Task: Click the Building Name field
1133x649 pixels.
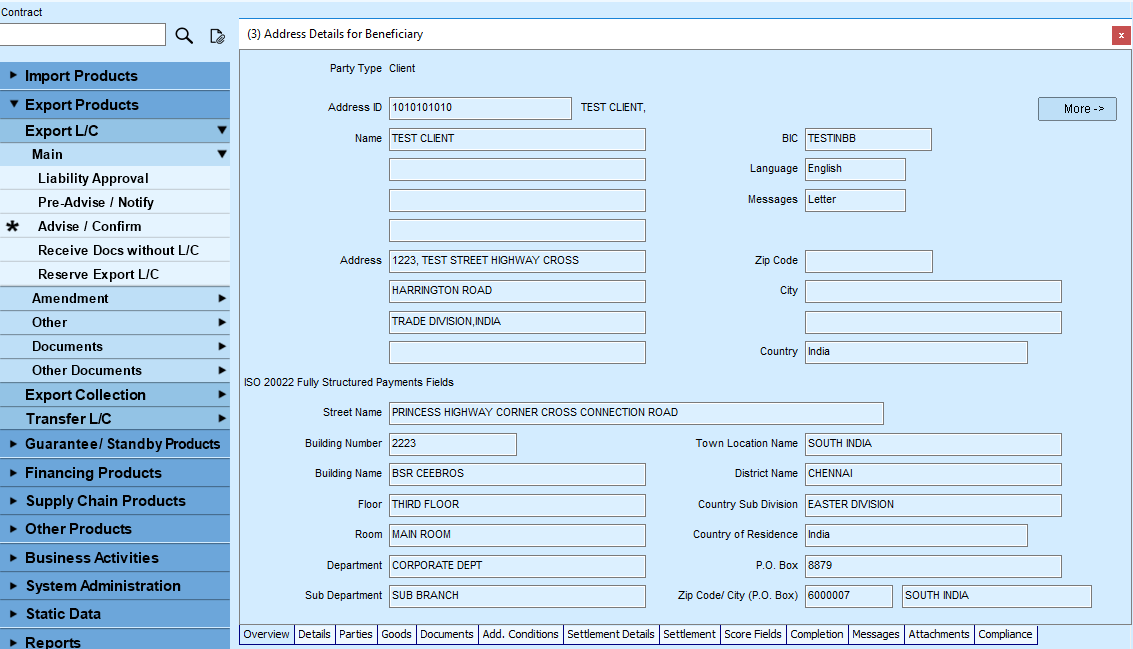Action: pos(517,474)
